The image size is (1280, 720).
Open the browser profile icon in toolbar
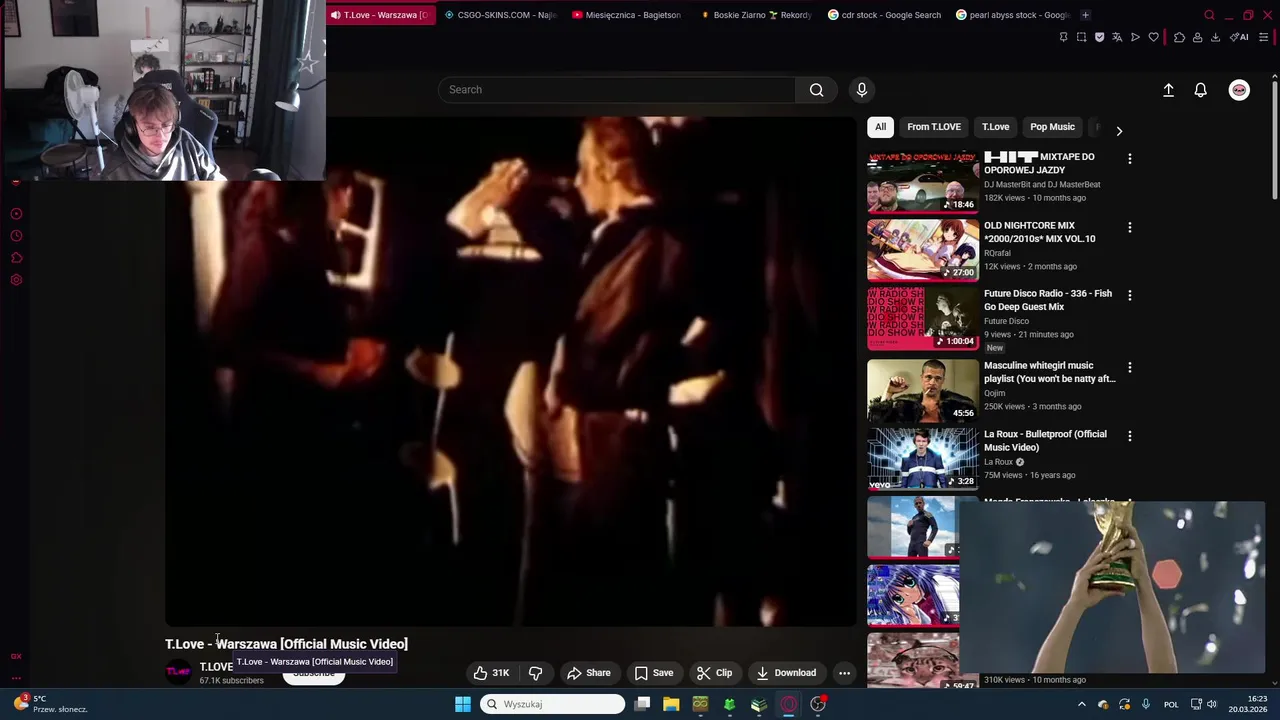point(1197,37)
